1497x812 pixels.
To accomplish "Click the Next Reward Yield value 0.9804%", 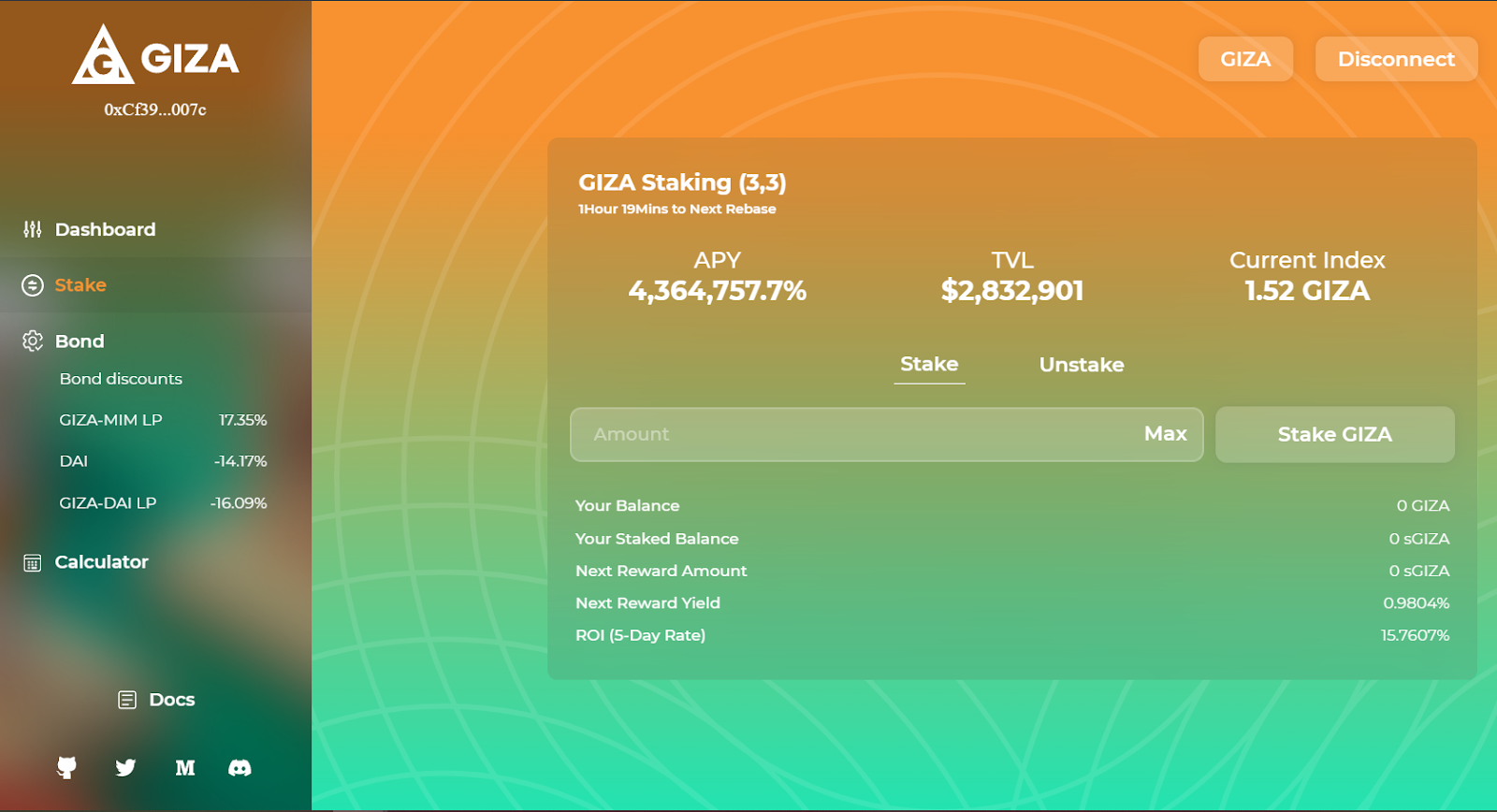I will (x=1417, y=603).
